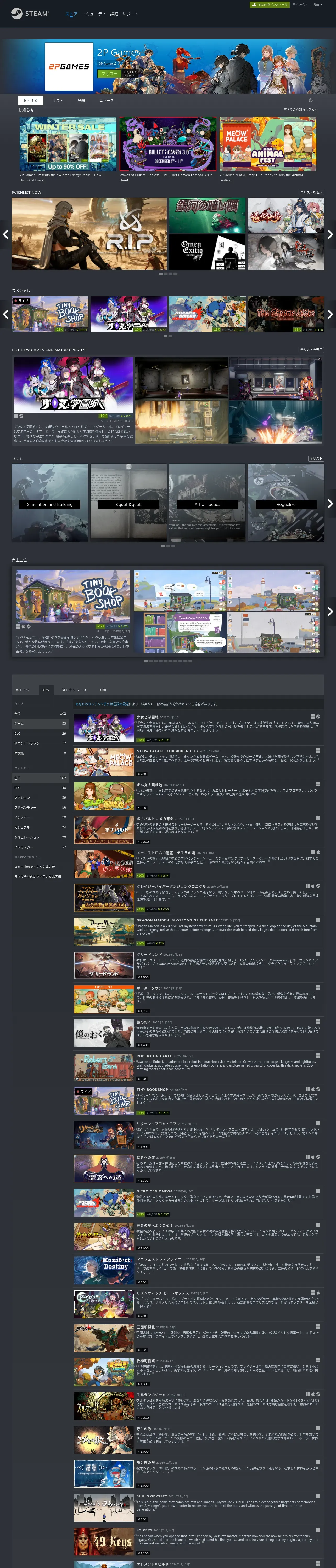This screenshot has width=336, height=1568.
Task: Filter genre by RPG (48)
Action: pos(40,788)
